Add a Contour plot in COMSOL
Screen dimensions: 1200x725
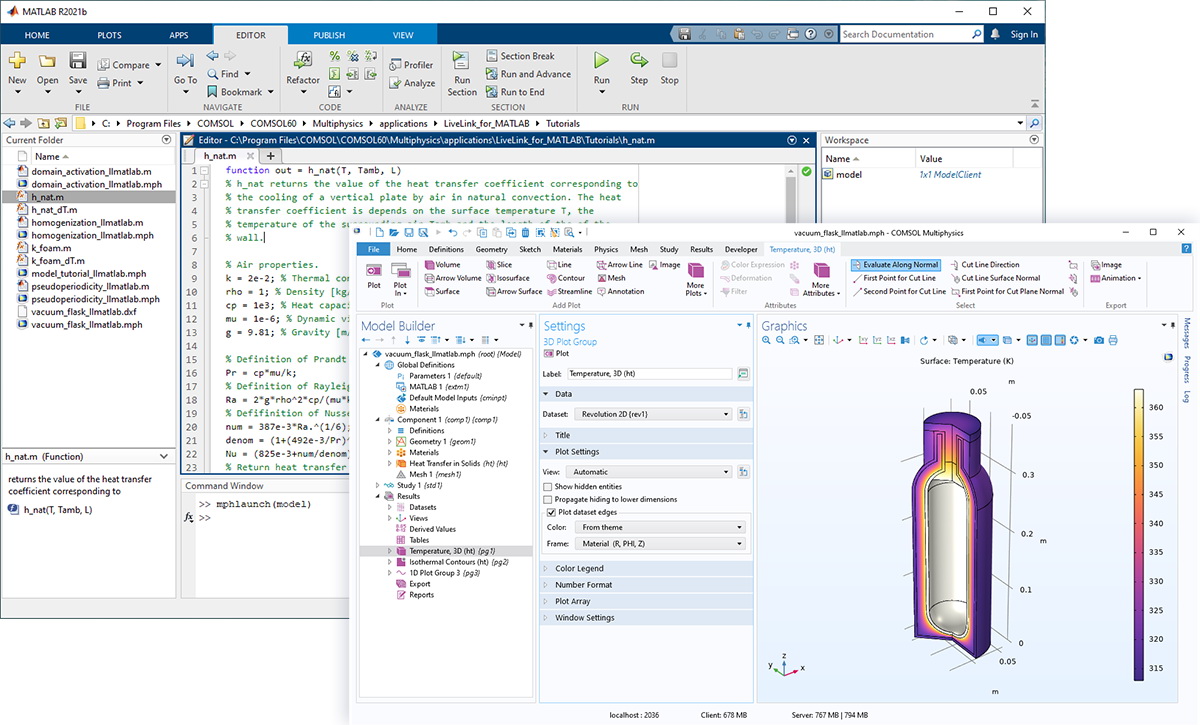point(565,278)
